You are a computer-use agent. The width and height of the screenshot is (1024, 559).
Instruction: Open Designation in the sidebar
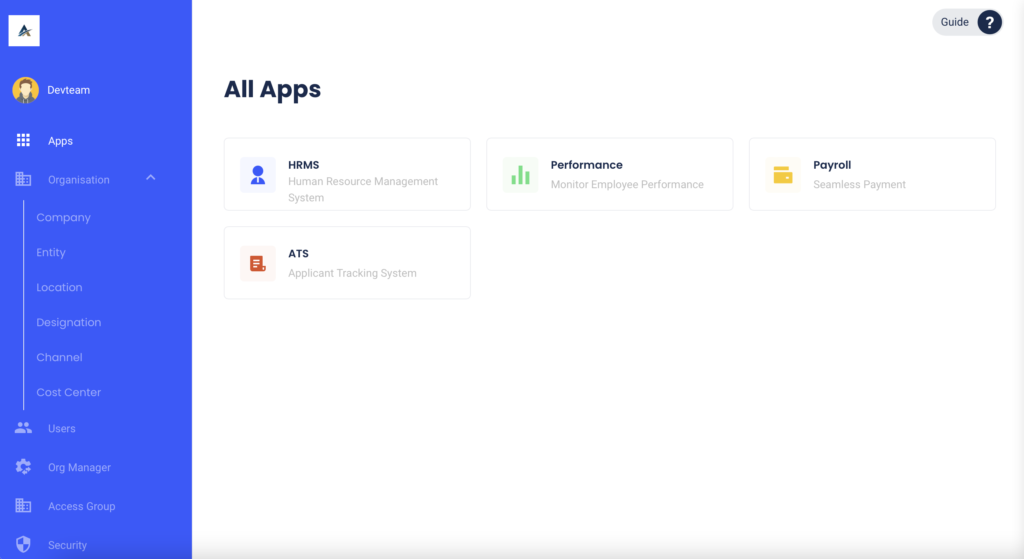coord(68,322)
